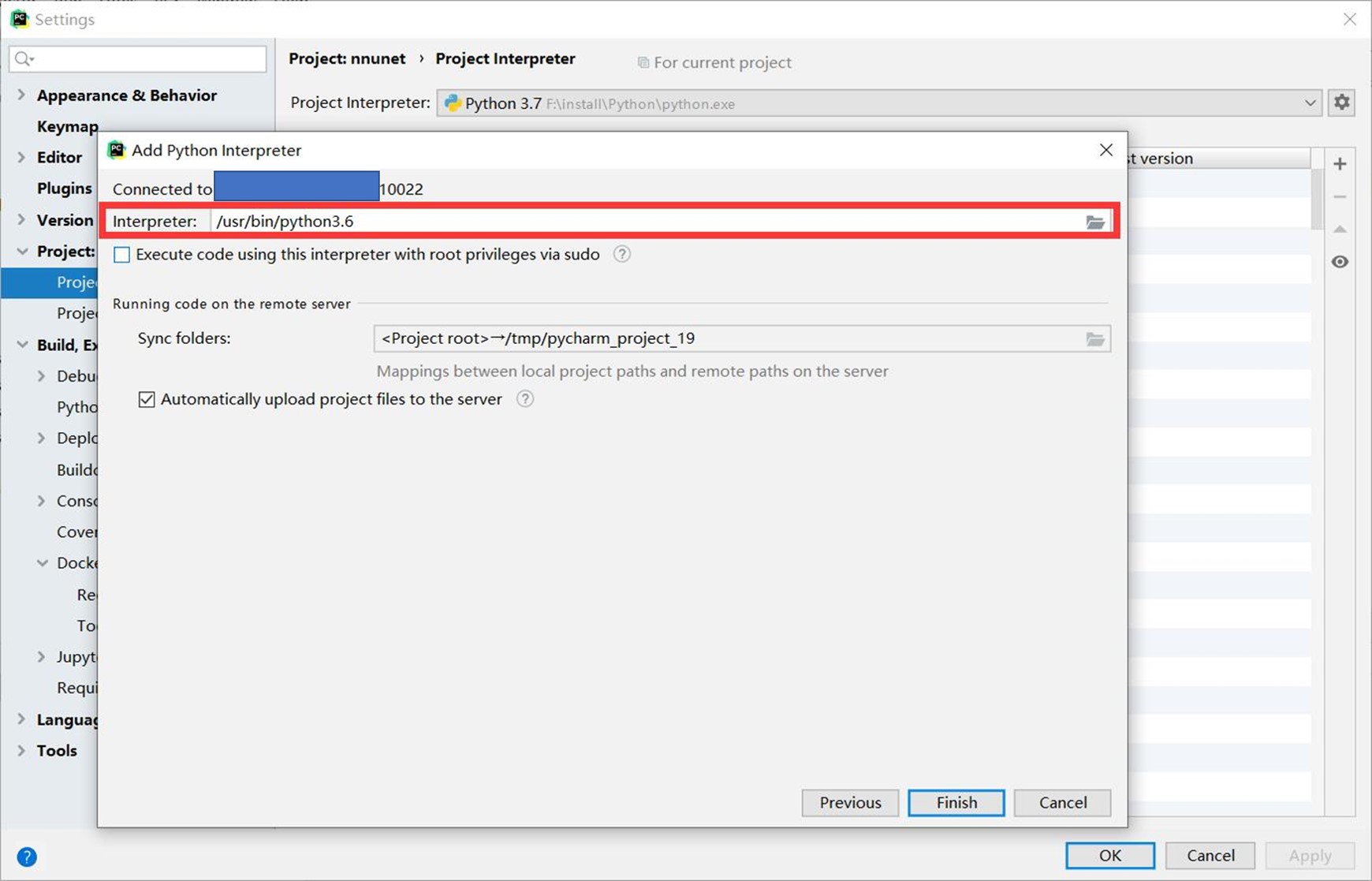Click 'Project: nnunet' breadcrumb text
The width and height of the screenshot is (1372, 881).
[347, 58]
